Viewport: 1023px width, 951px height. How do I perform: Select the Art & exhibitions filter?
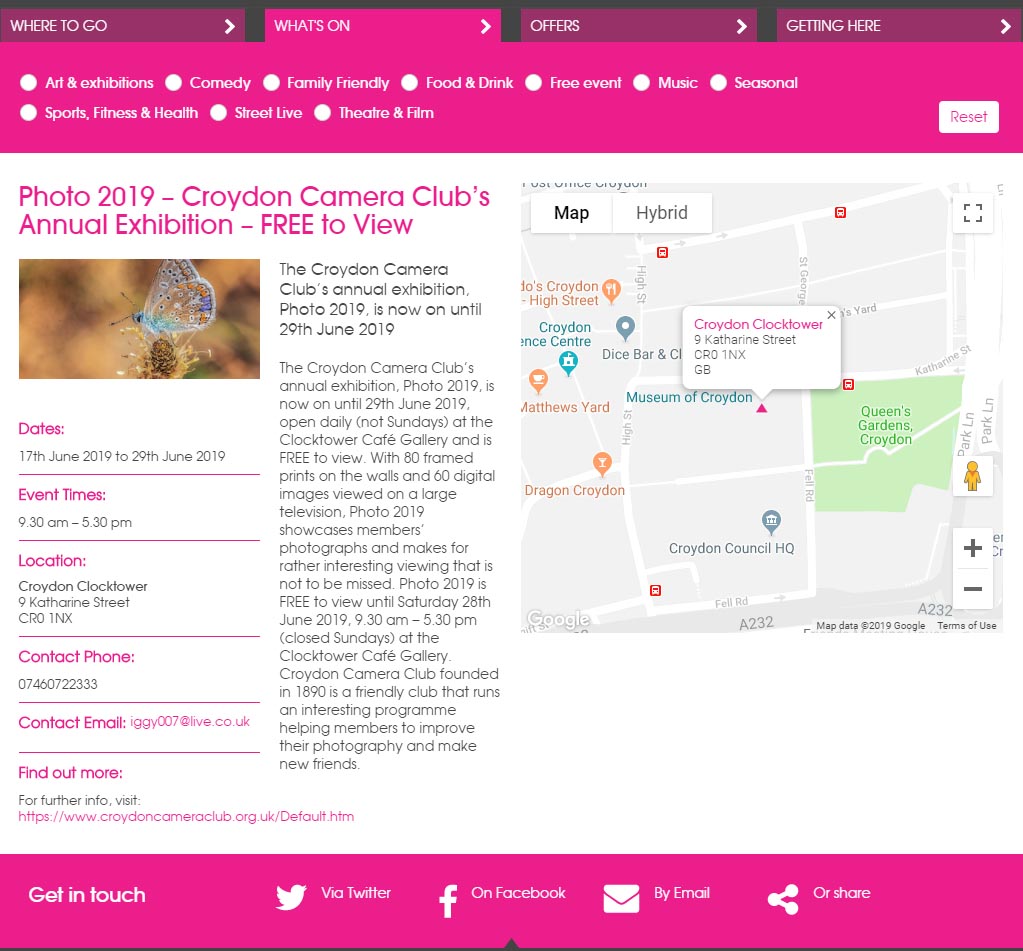(28, 83)
